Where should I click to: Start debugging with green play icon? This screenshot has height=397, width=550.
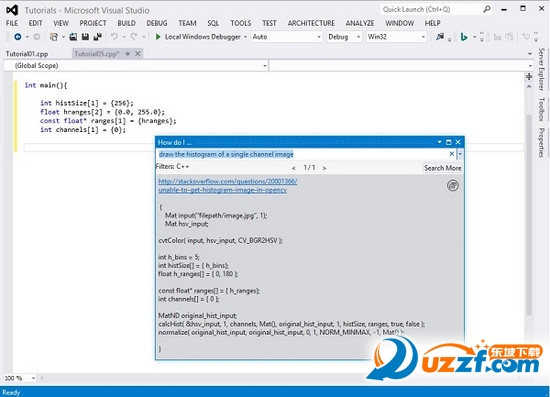pos(158,37)
